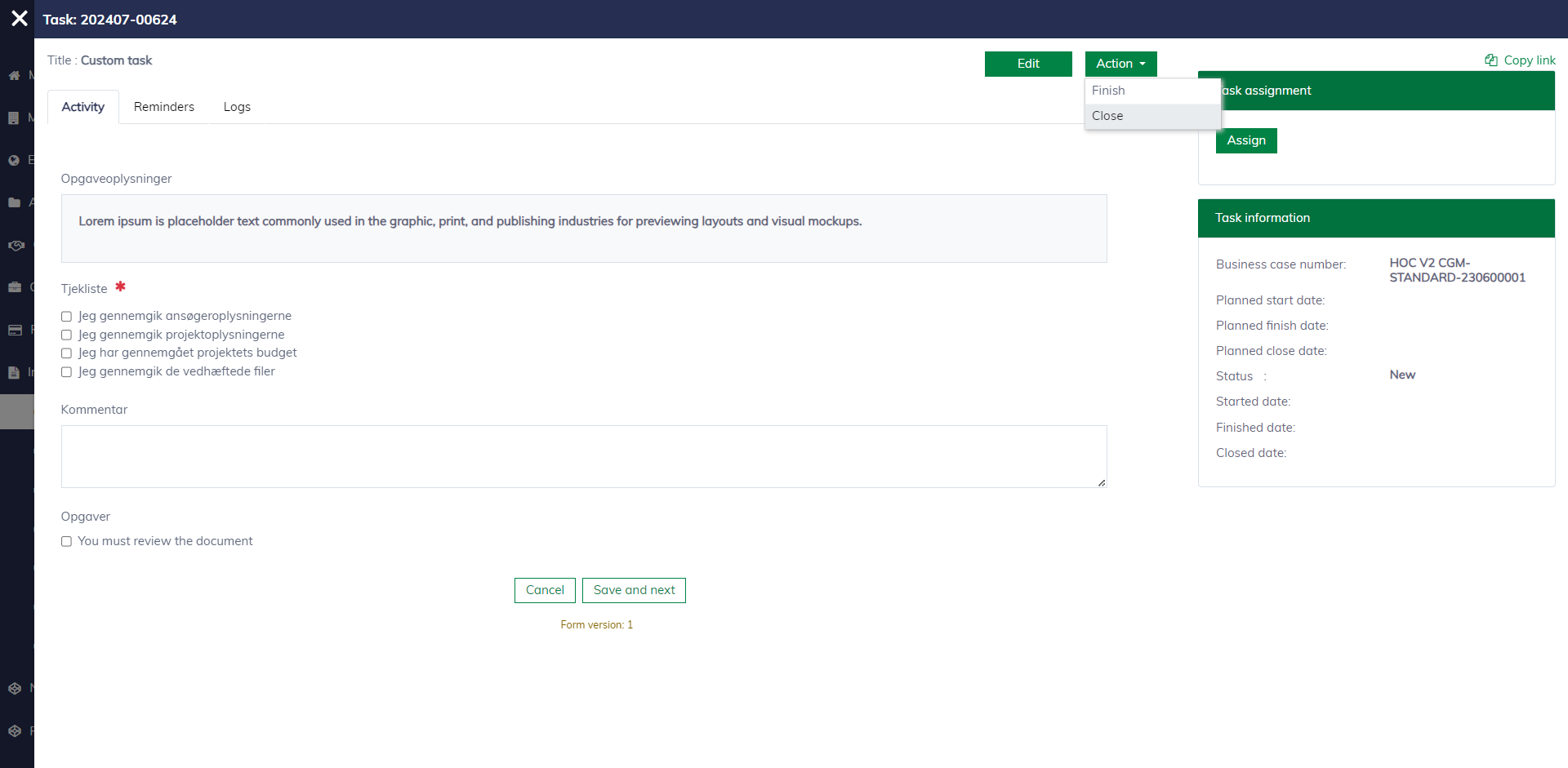Choose Finish from the Action dropdown
The image size is (1568, 768).
coord(1108,91)
